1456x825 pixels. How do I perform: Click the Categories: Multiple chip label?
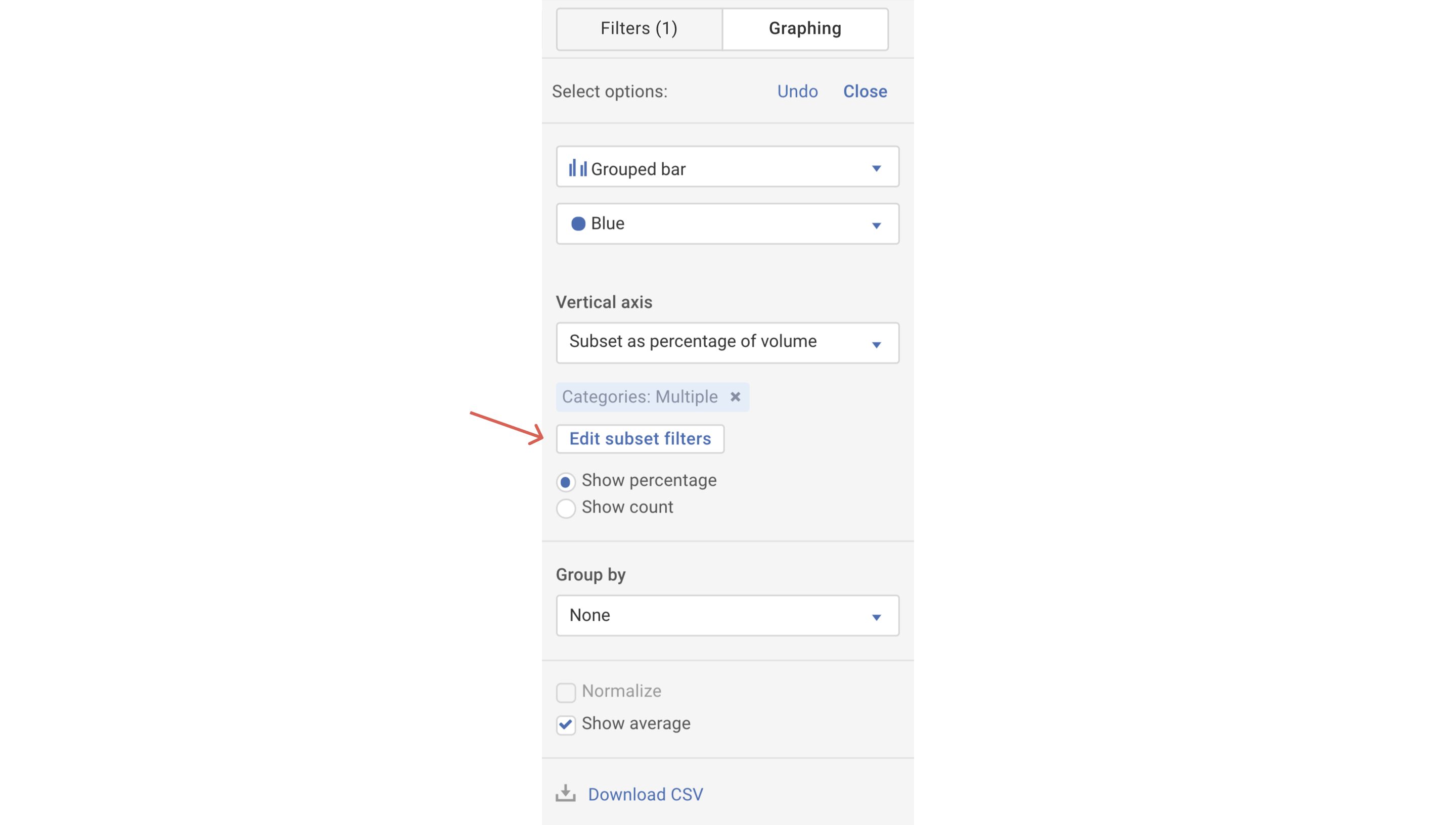(x=639, y=397)
